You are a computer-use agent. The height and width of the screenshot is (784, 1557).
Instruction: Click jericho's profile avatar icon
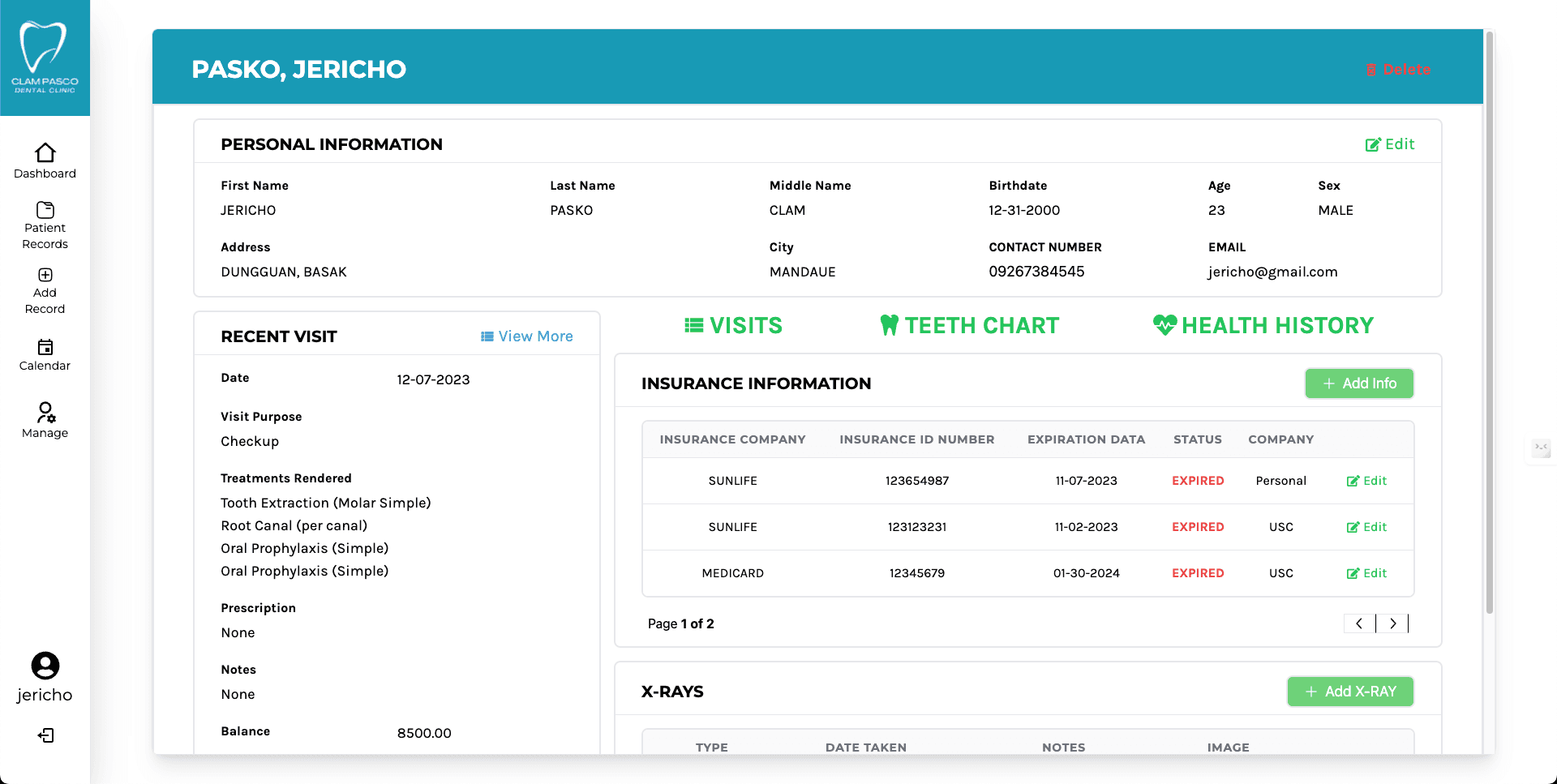coord(45,666)
